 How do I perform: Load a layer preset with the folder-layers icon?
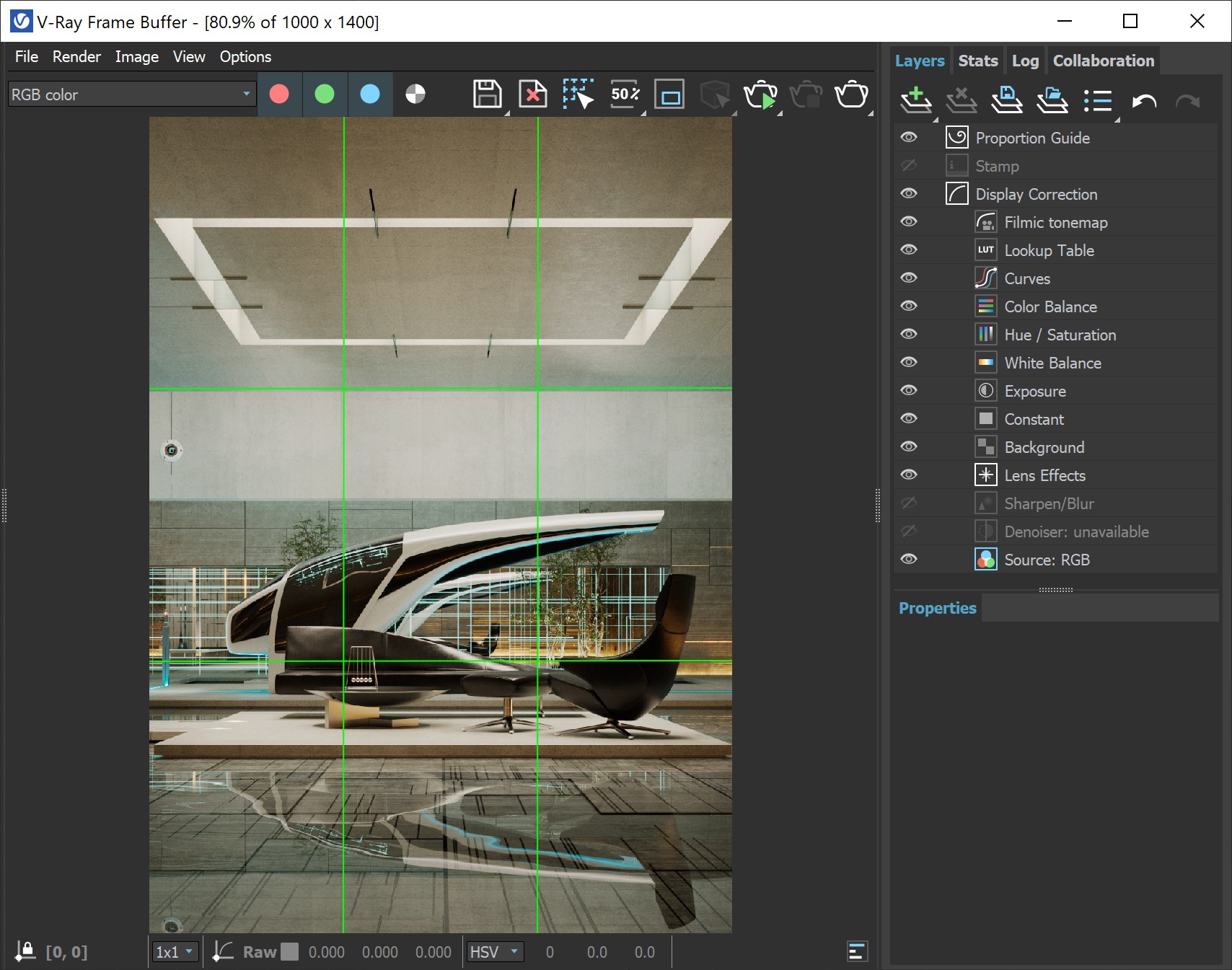click(1052, 100)
